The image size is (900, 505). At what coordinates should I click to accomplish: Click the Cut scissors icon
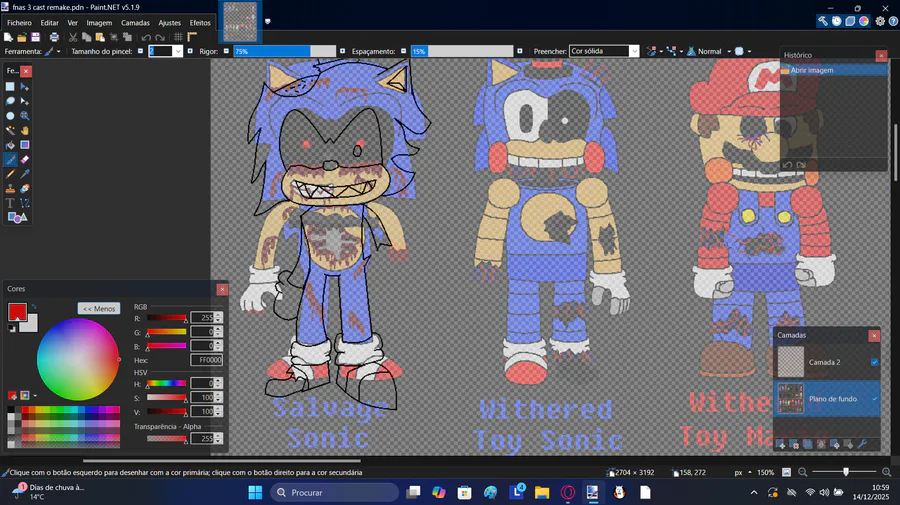[x=73, y=37]
